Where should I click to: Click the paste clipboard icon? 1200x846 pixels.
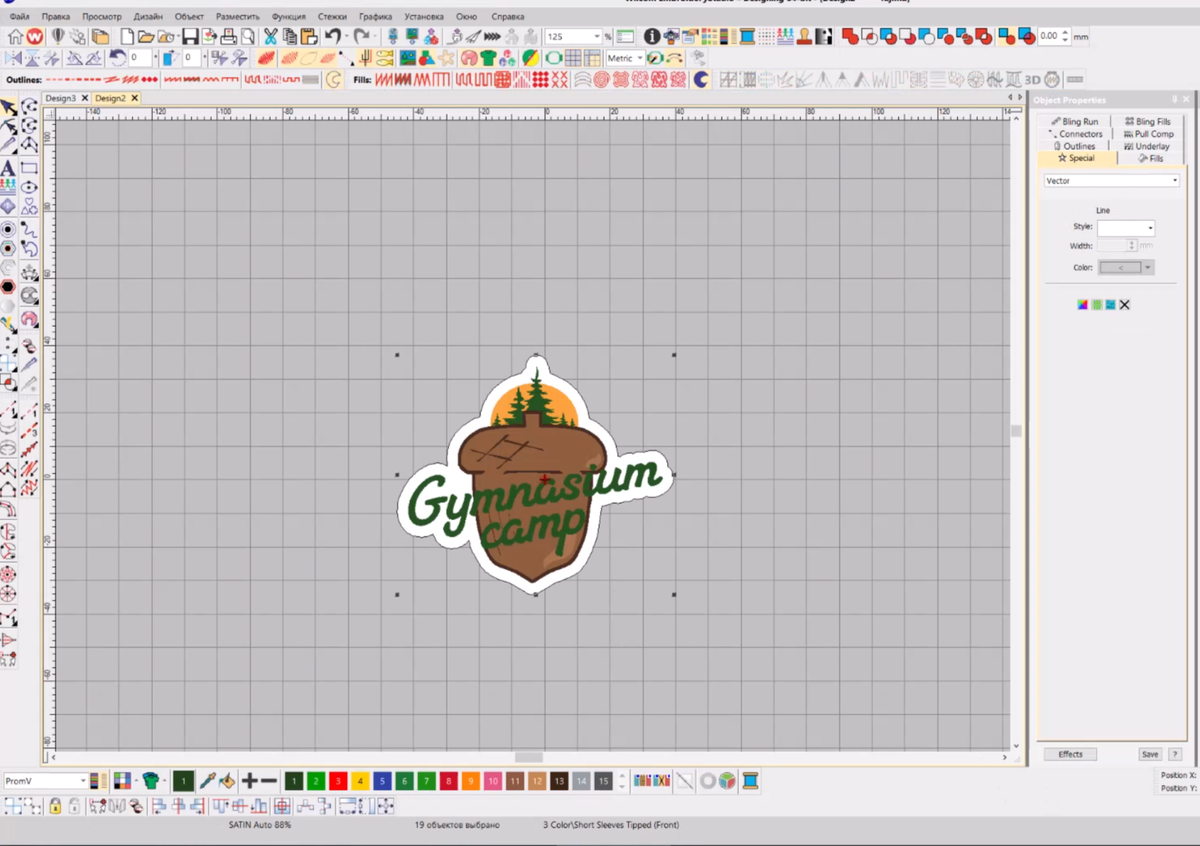(x=308, y=36)
